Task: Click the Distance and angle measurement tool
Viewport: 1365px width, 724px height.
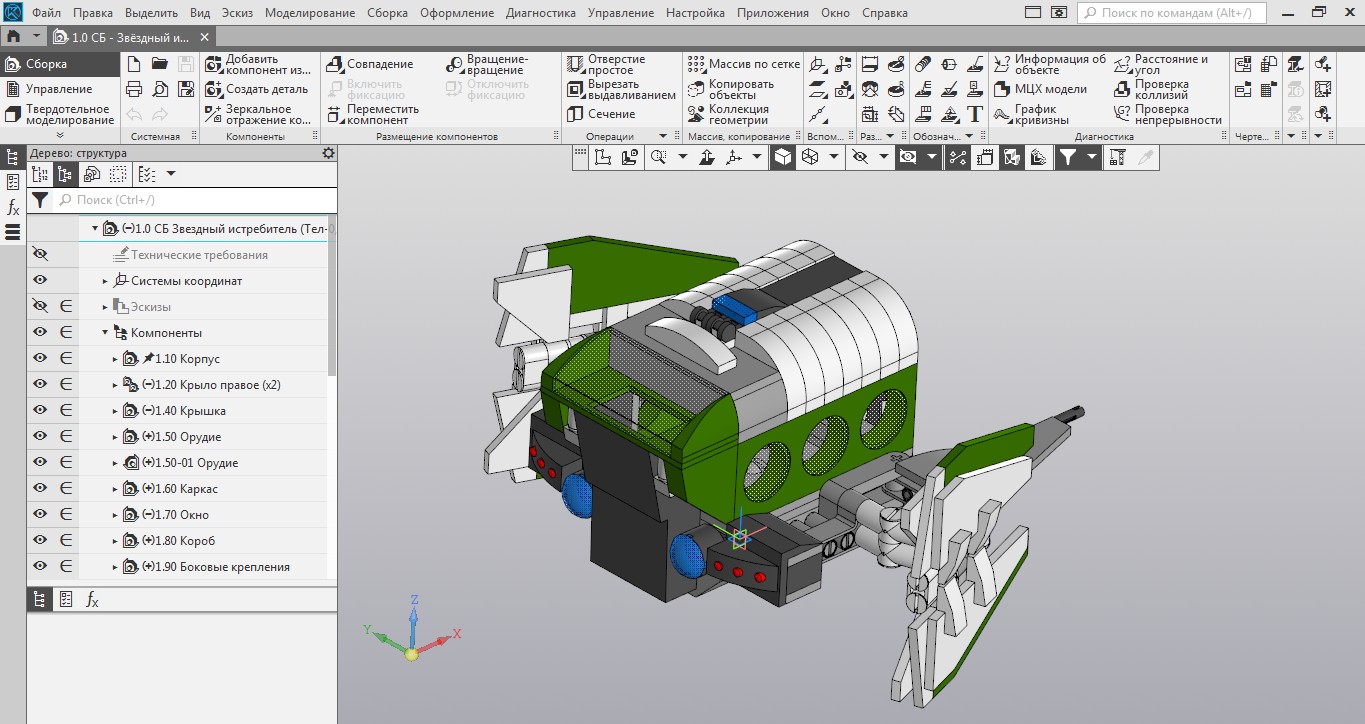Action: coord(1122,65)
